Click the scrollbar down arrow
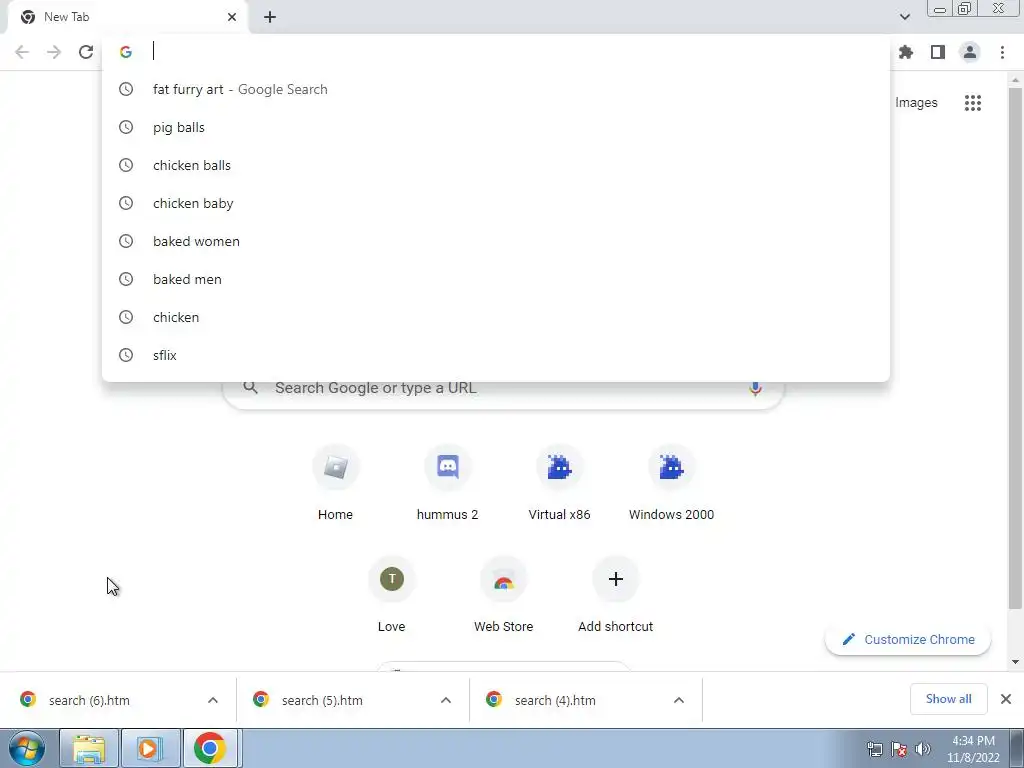This screenshot has height=768, width=1024. tap(1015, 662)
